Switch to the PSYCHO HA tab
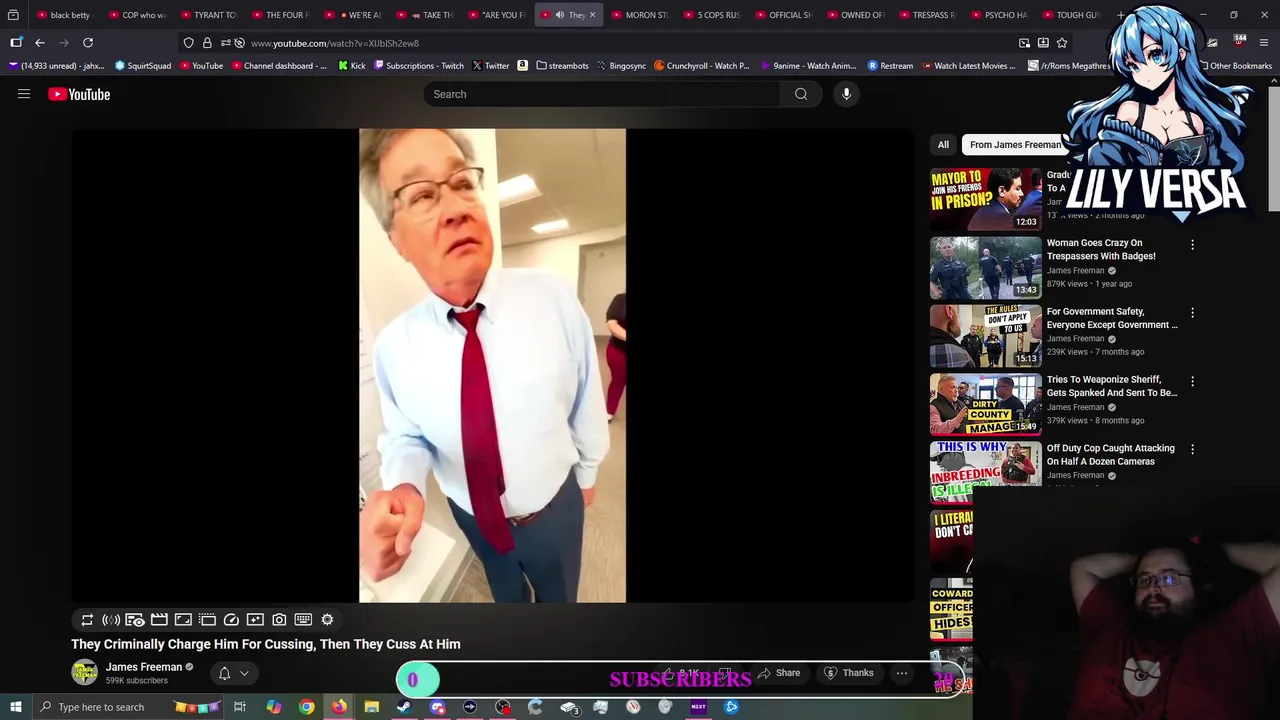Screen dimensions: 1280x720 (x=1001, y=15)
